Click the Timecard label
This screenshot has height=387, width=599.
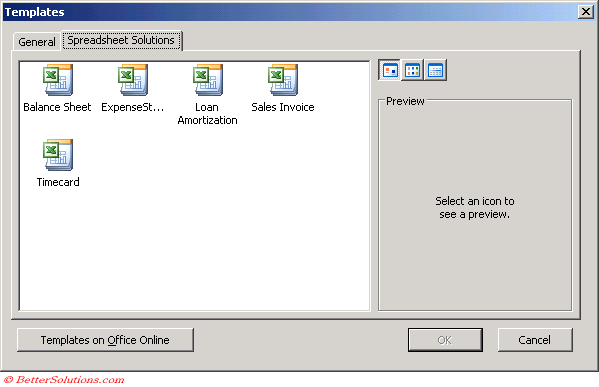click(x=58, y=182)
